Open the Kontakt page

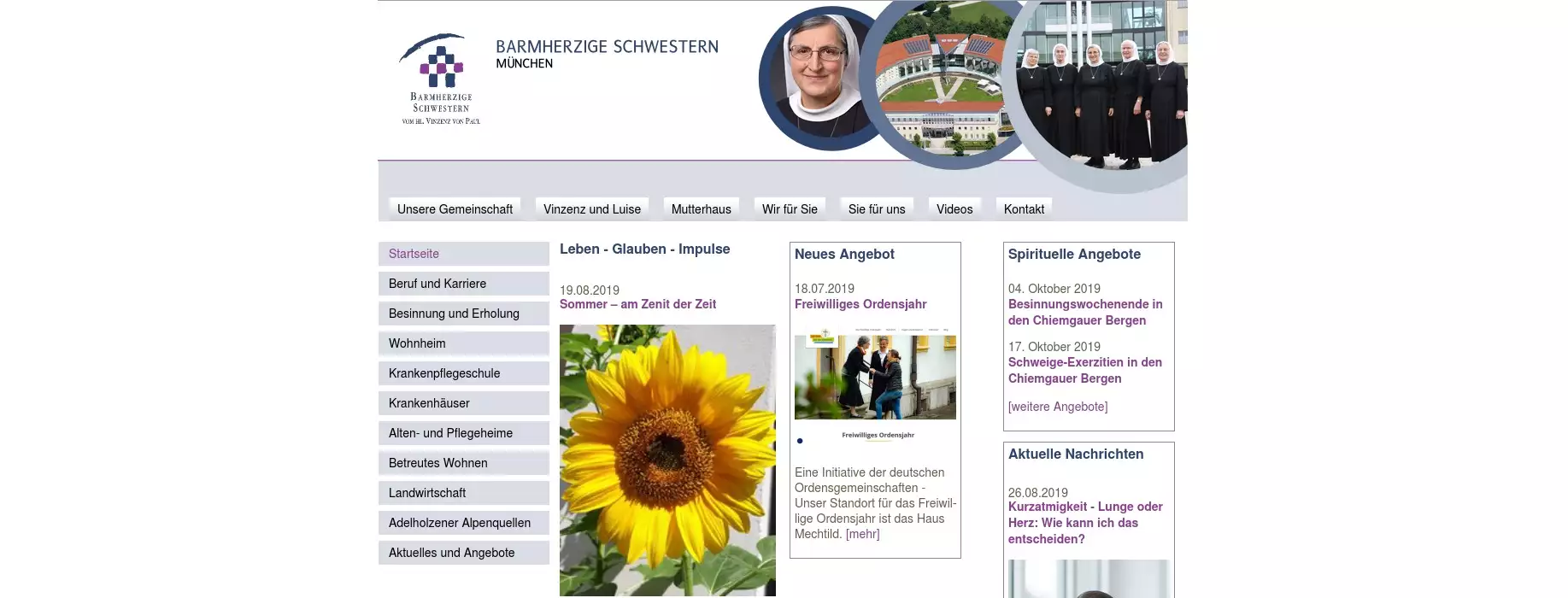click(1023, 209)
